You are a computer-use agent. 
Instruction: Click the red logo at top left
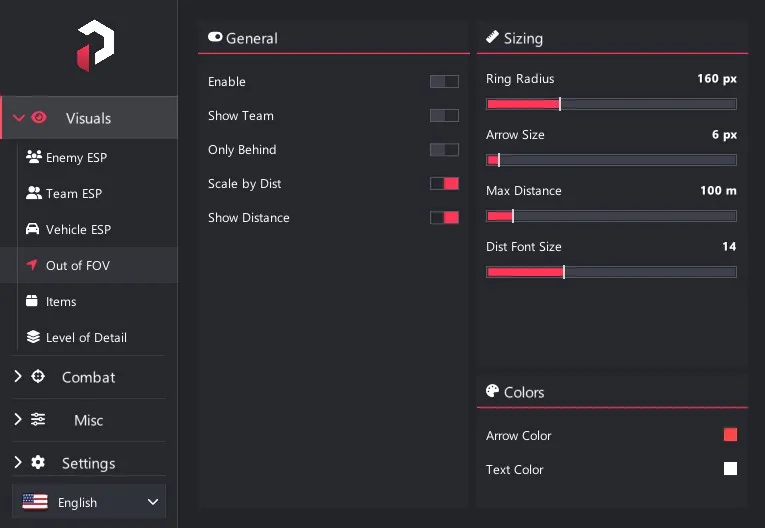point(96,46)
